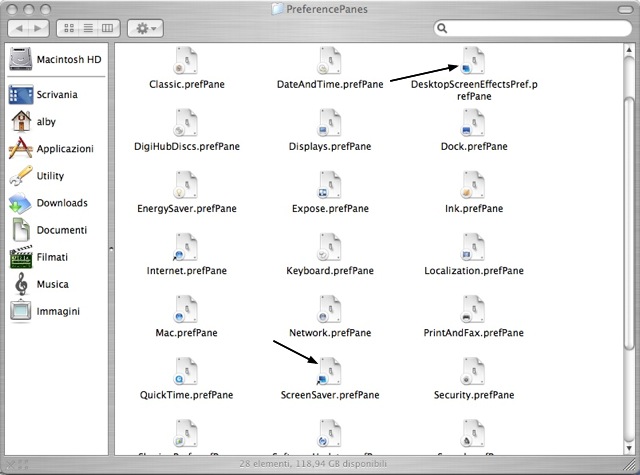Screen dimensions: 640x475
Task: Click the Security.prefPane file name
Action: tap(474, 395)
